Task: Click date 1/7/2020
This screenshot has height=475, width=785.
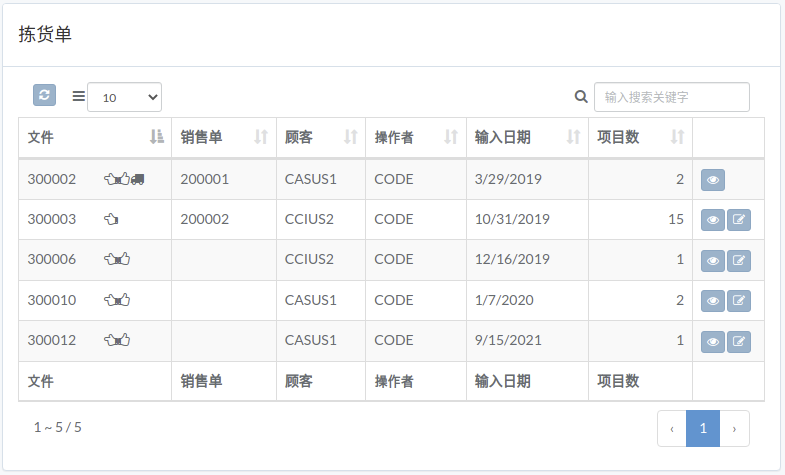Action: (504, 300)
